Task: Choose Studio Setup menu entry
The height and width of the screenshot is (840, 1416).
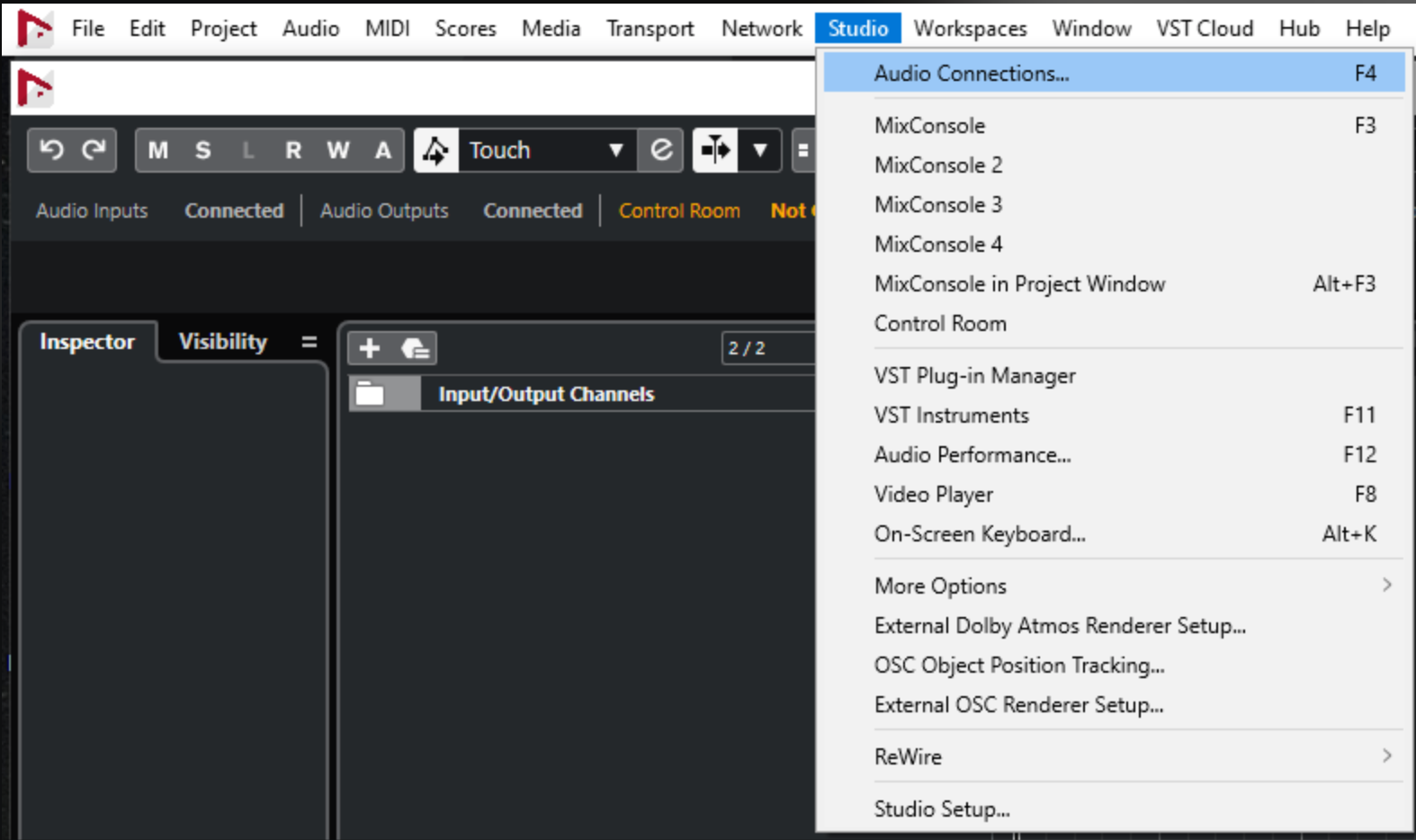Action: tap(942, 809)
